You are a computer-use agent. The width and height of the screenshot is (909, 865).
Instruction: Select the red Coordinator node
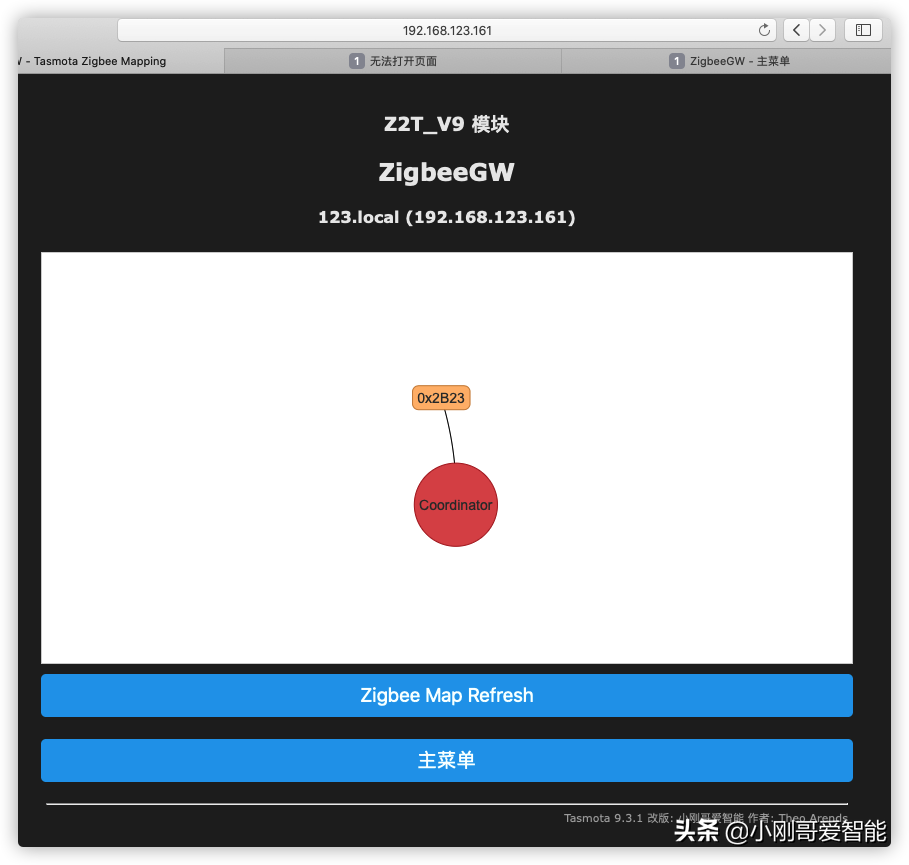point(456,504)
